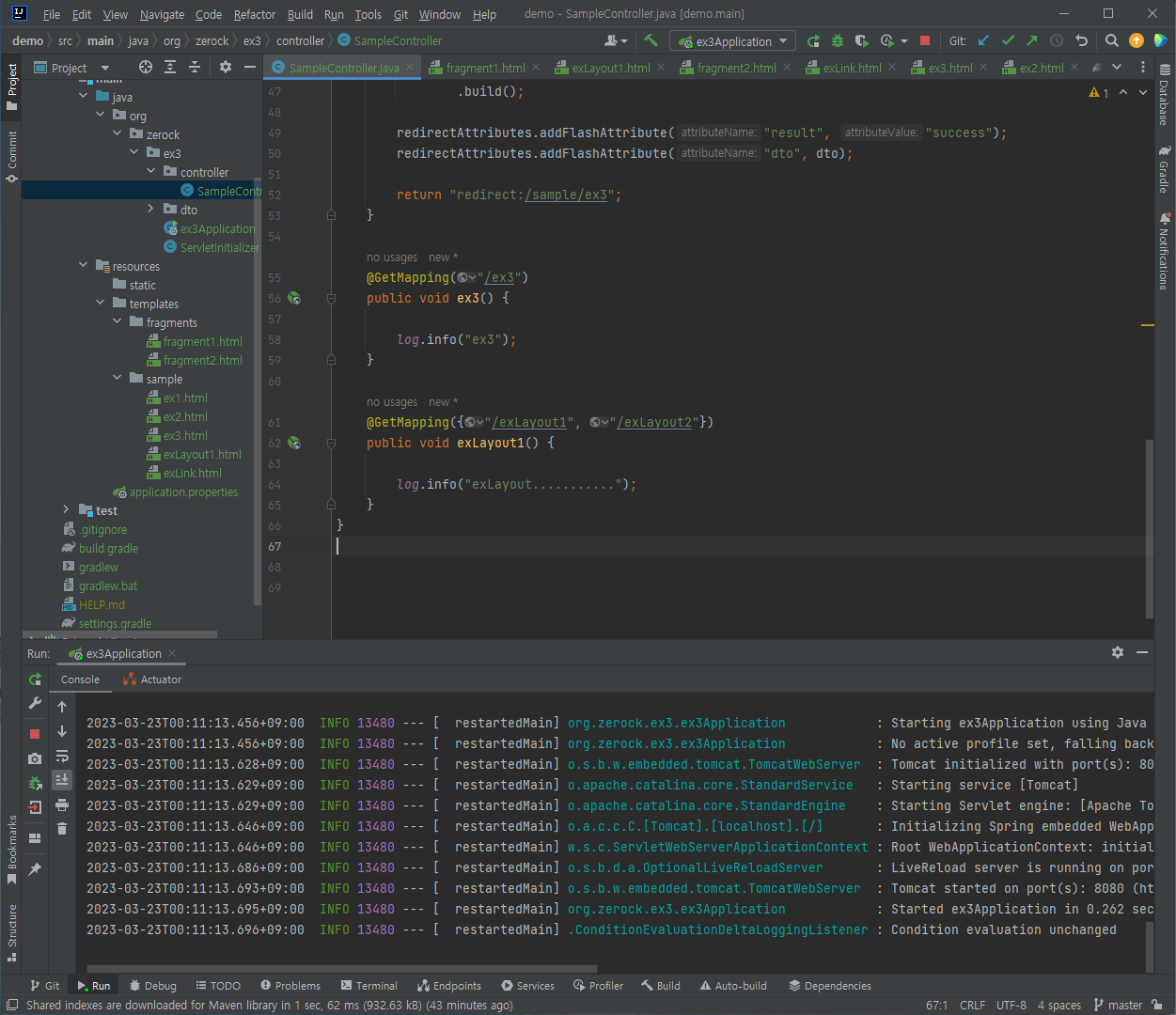Toggle soft-wrap in console
The width and height of the screenshot is (1176, 1015).
(x=62, y=756)
